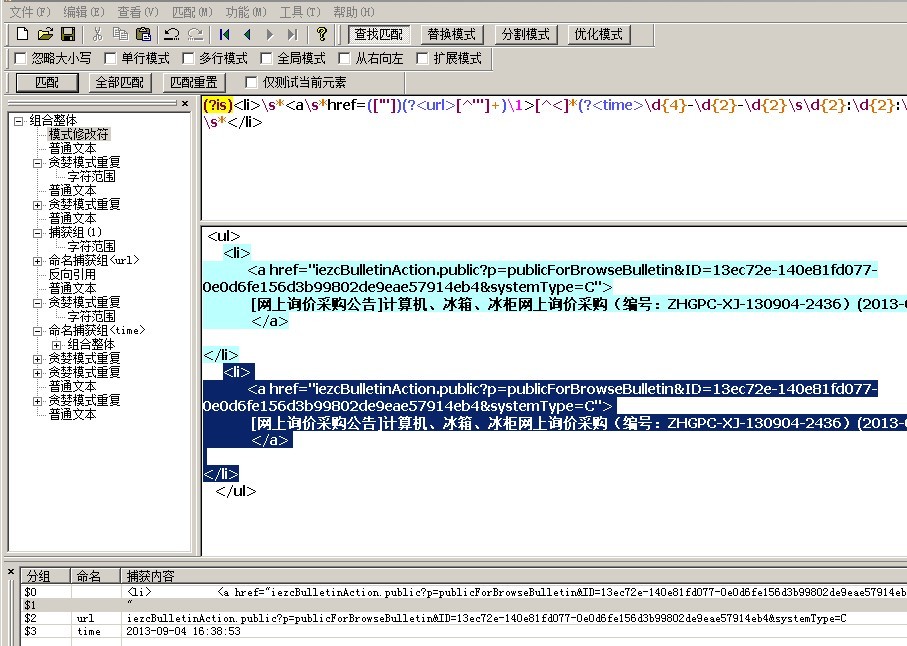Expand the 命名捕获组<url> node
The width and height of the screenshot is (907, 646).
pyautogui.click(x=38, y=261)
